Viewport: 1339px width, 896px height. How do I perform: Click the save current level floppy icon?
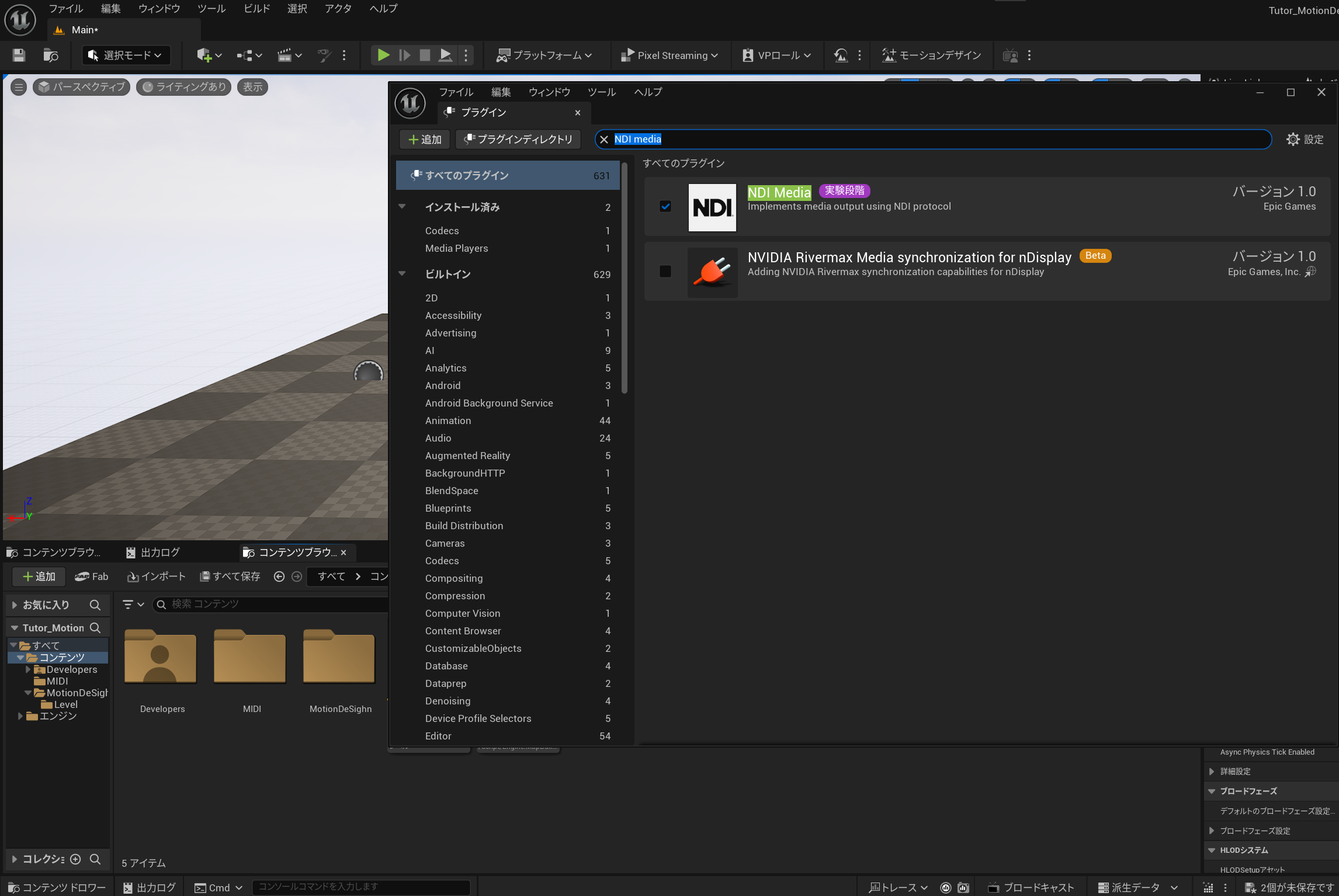coord(19,55)
